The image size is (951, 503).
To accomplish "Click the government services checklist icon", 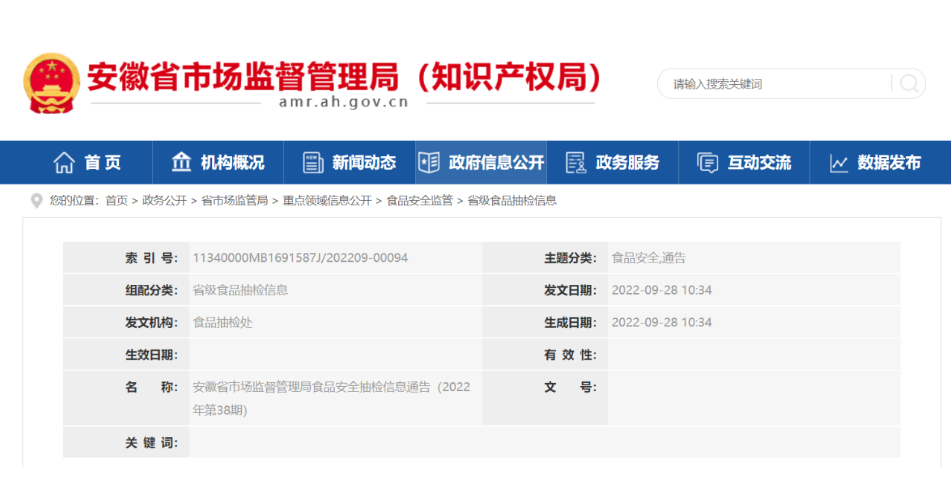I will point(575,163).
